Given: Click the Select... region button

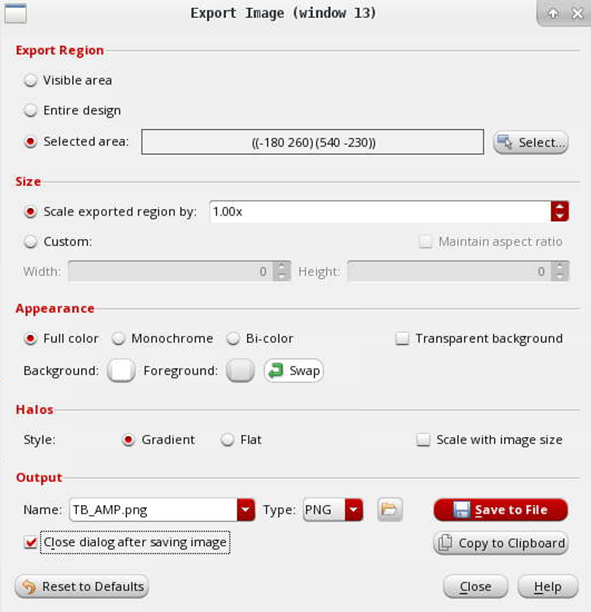Looking at the screenshot, I should pos(530,142).
